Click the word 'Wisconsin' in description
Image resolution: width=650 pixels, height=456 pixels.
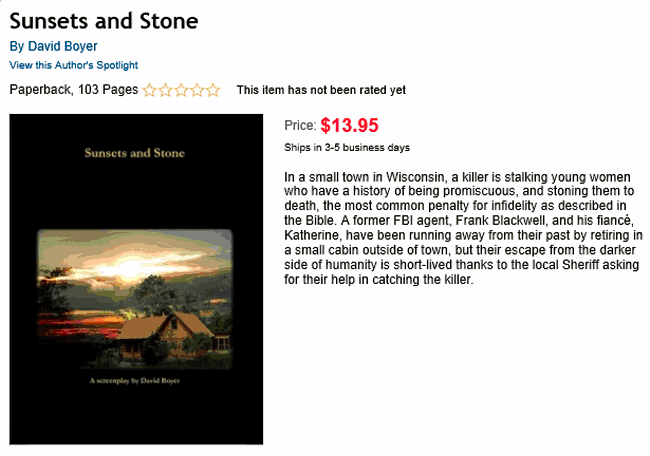tap(416, 177)
